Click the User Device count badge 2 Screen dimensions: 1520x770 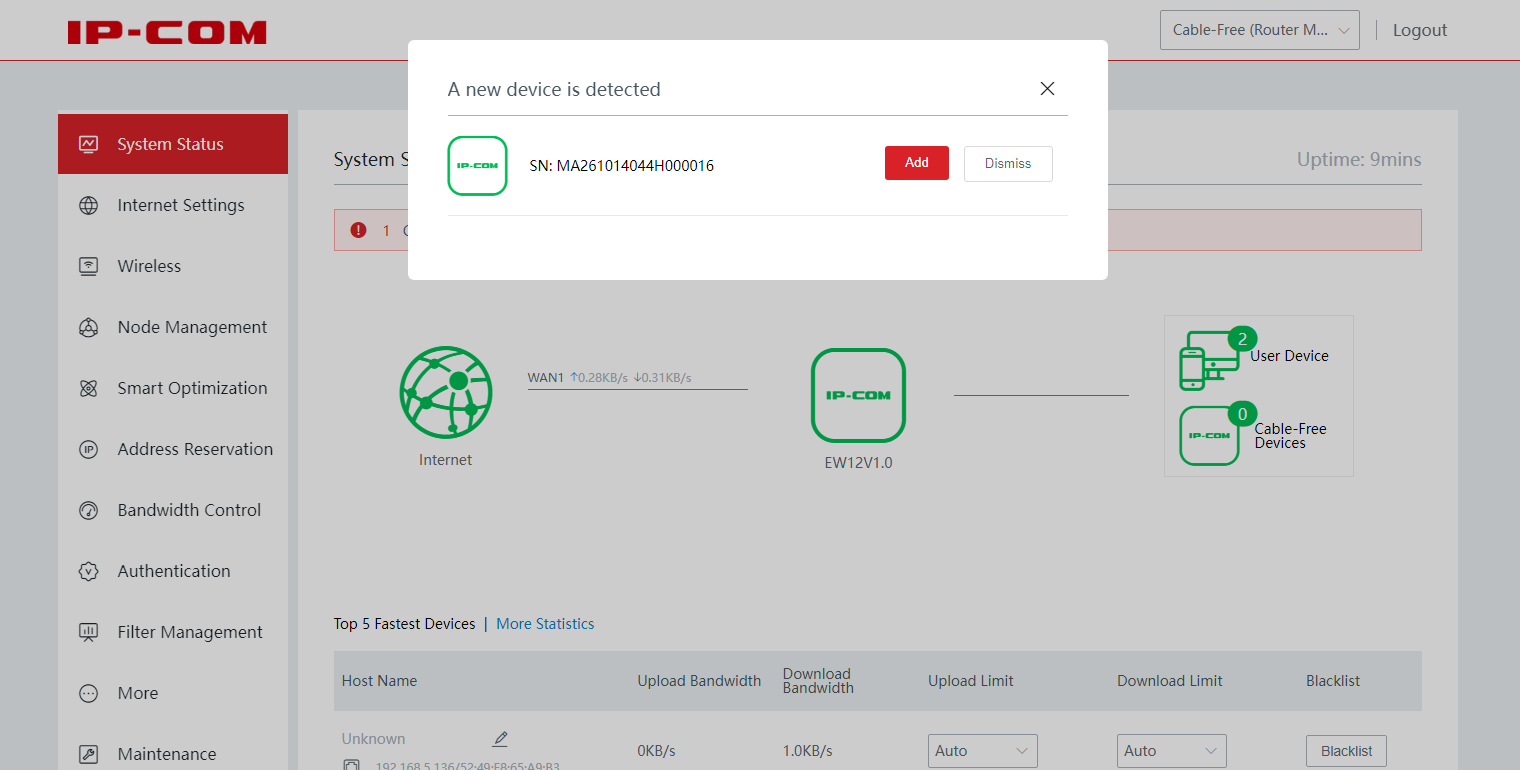click(1242, 338)
